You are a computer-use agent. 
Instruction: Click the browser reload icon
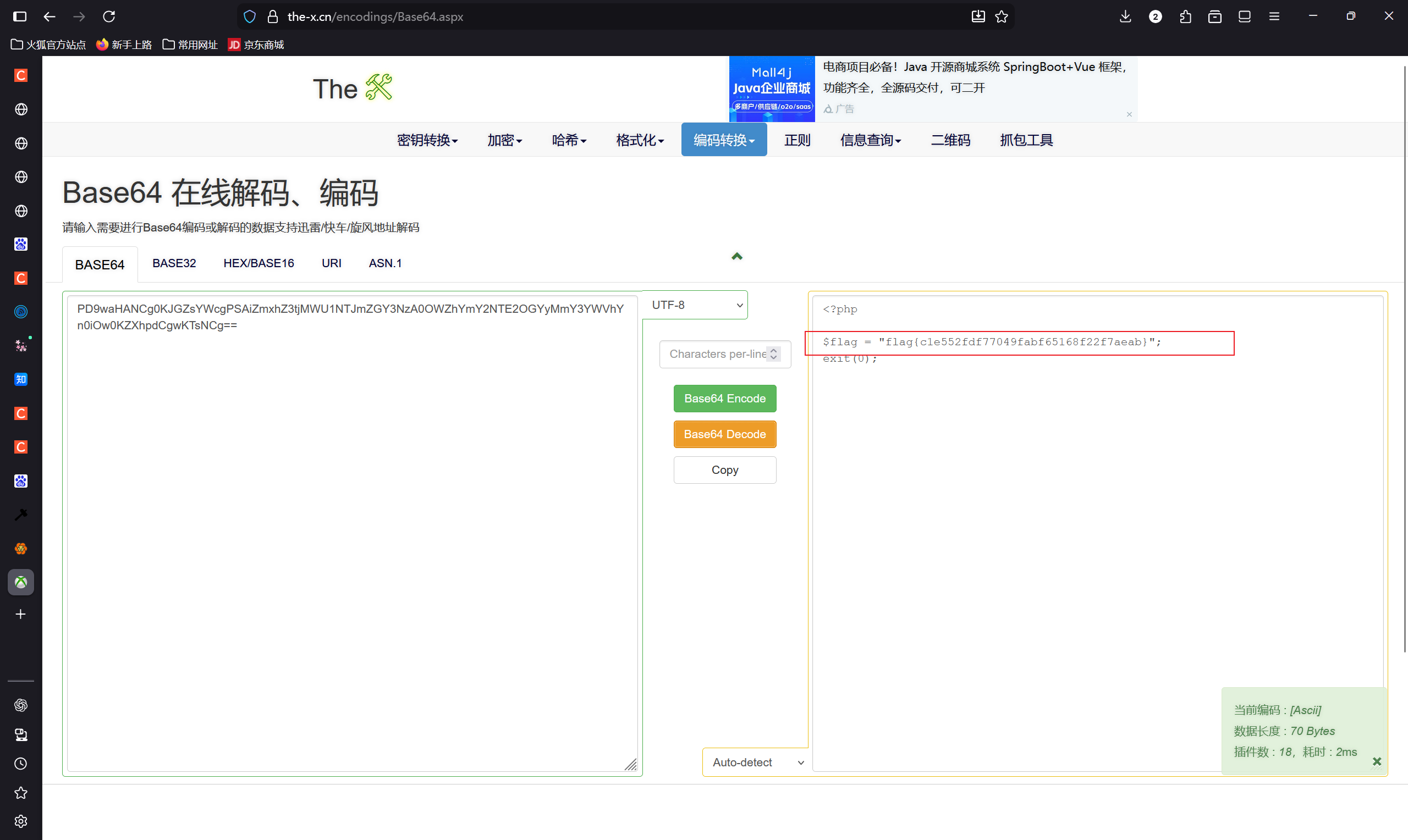109,16
